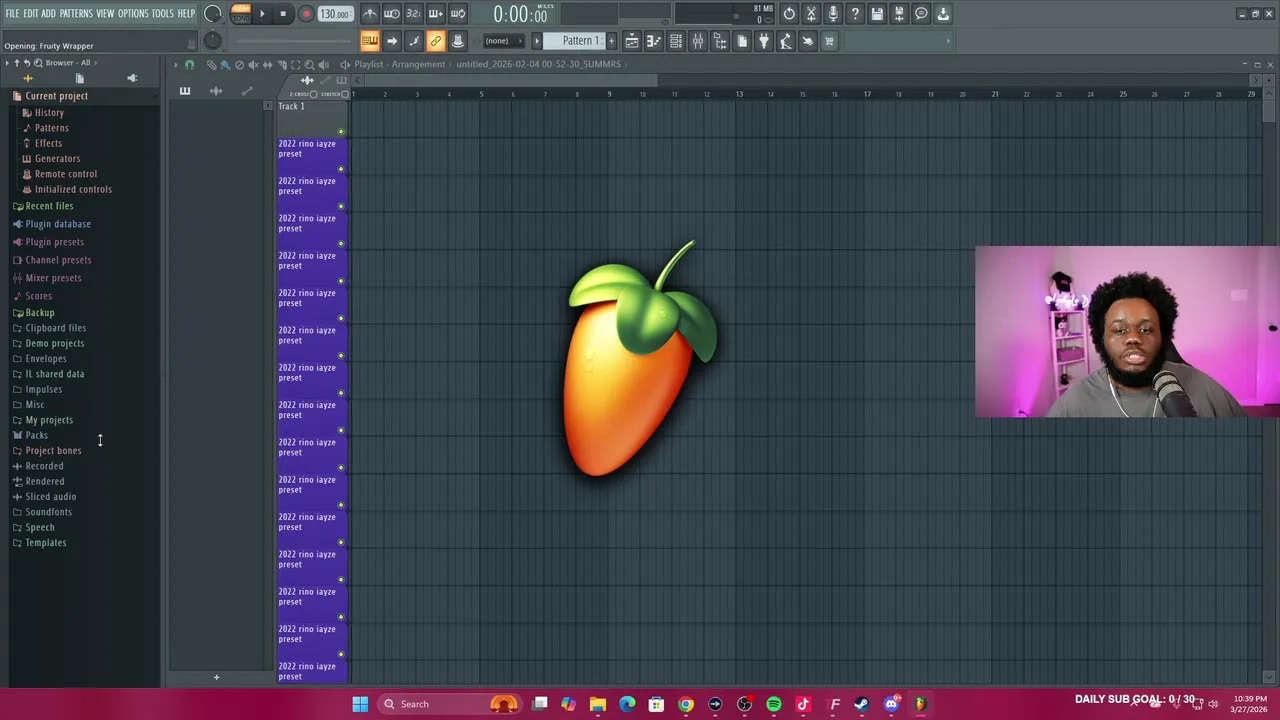1280x720 pixels.
Task: Click the master volume knob
Action: pos(212,14)
